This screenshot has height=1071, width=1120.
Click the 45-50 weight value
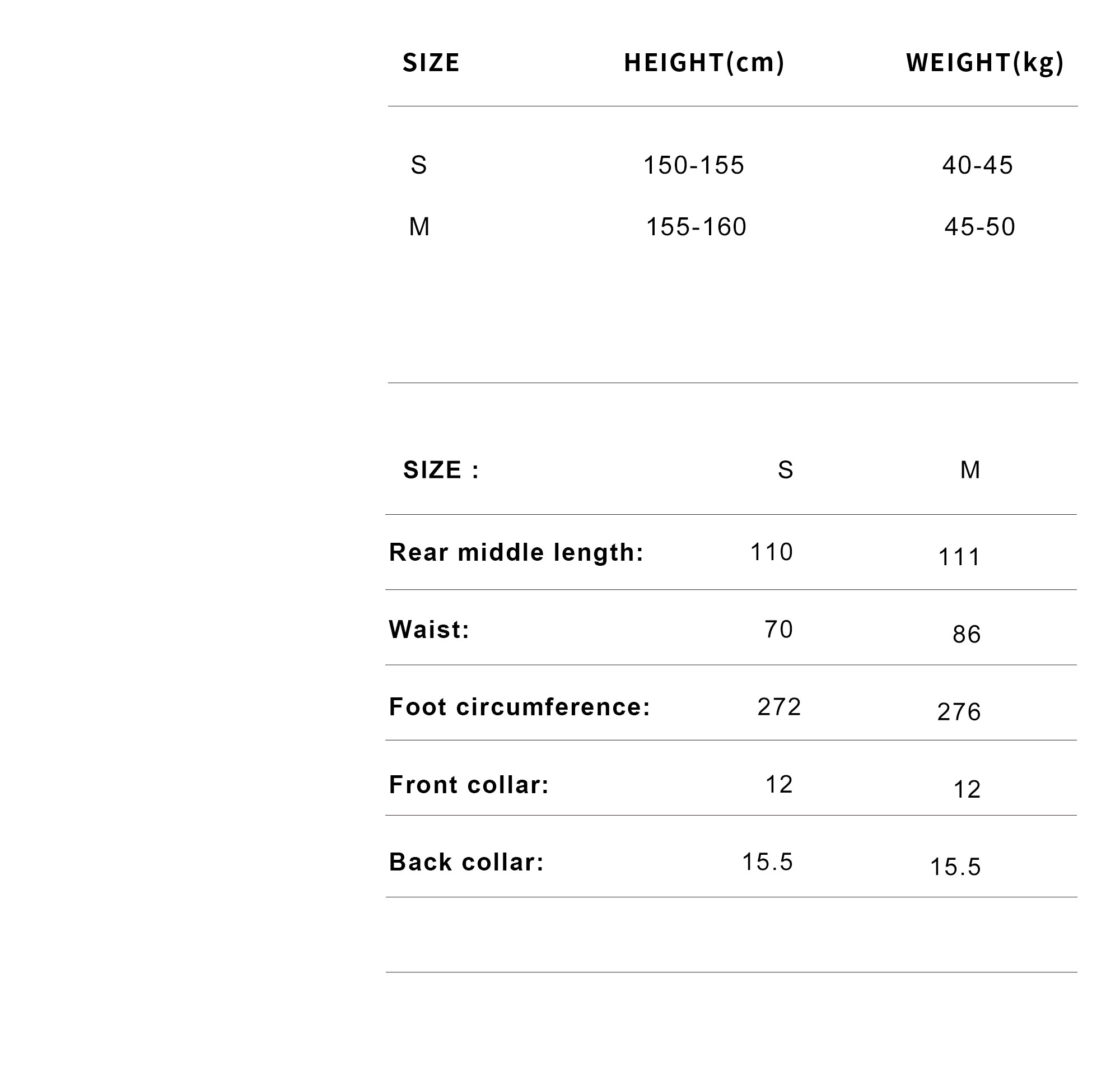coord(979,227)
